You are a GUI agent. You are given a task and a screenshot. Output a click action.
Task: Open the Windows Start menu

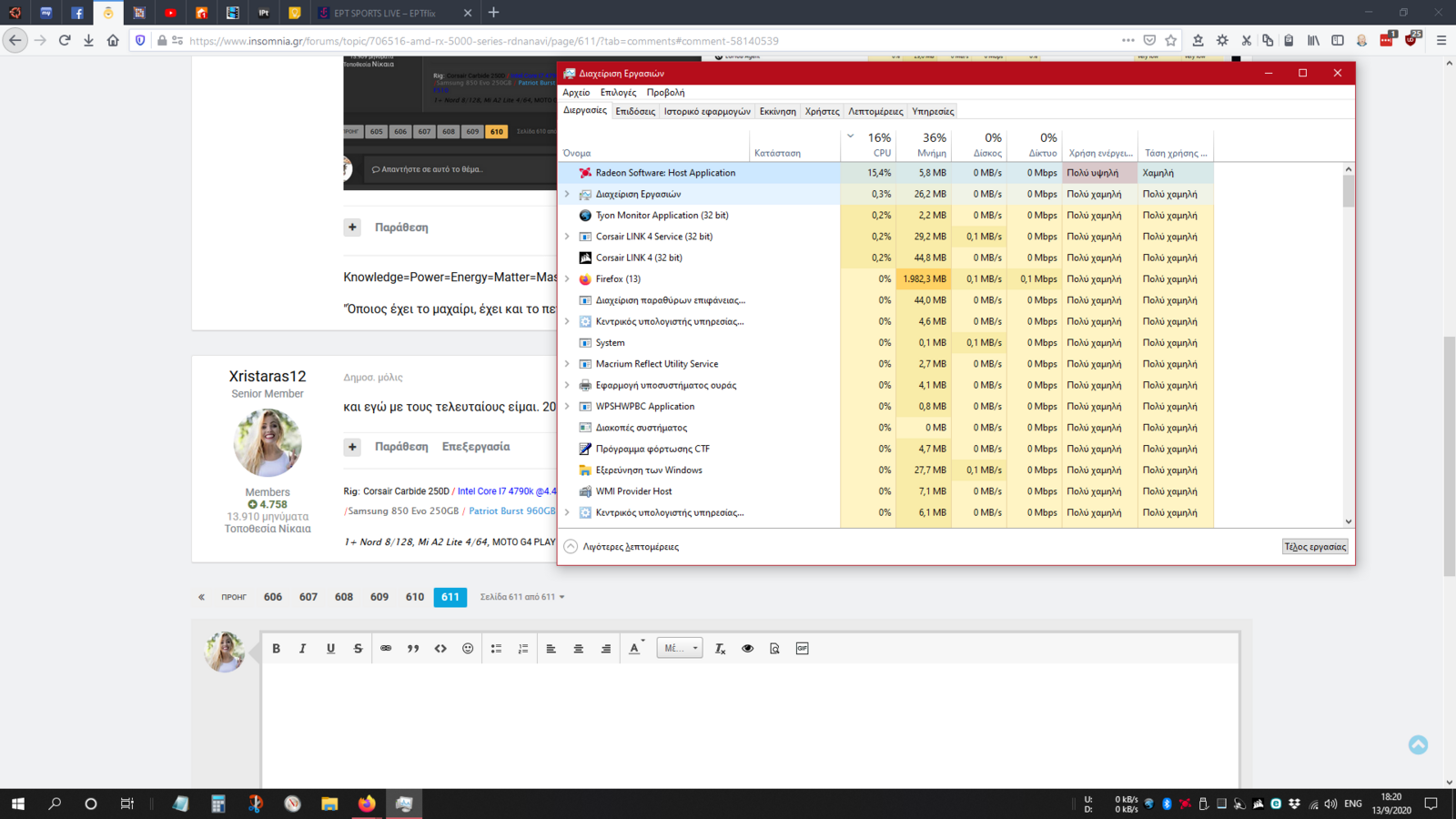(x=17, y=804)
